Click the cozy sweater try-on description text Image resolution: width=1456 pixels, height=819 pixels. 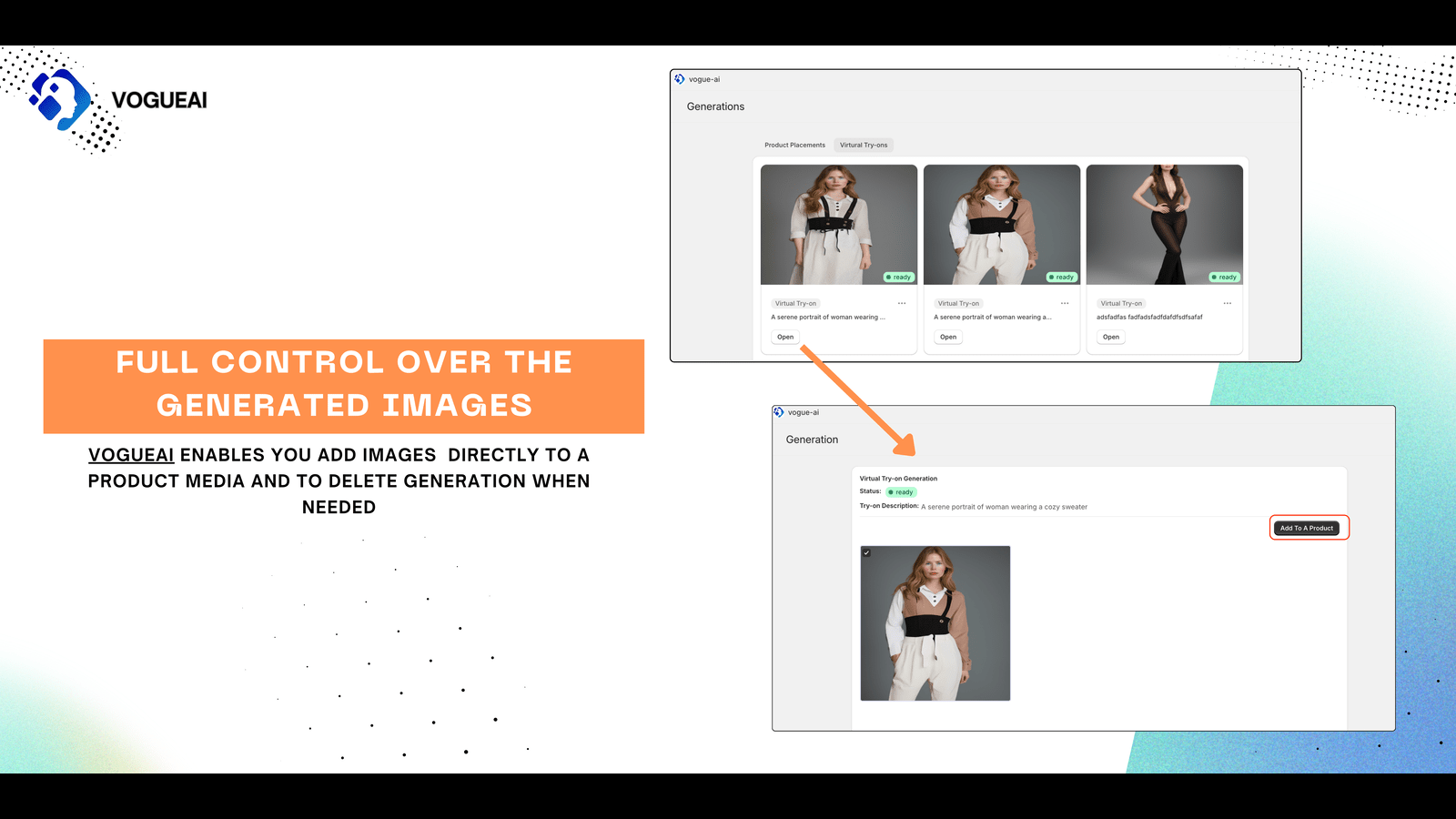tap(1003, 507)
